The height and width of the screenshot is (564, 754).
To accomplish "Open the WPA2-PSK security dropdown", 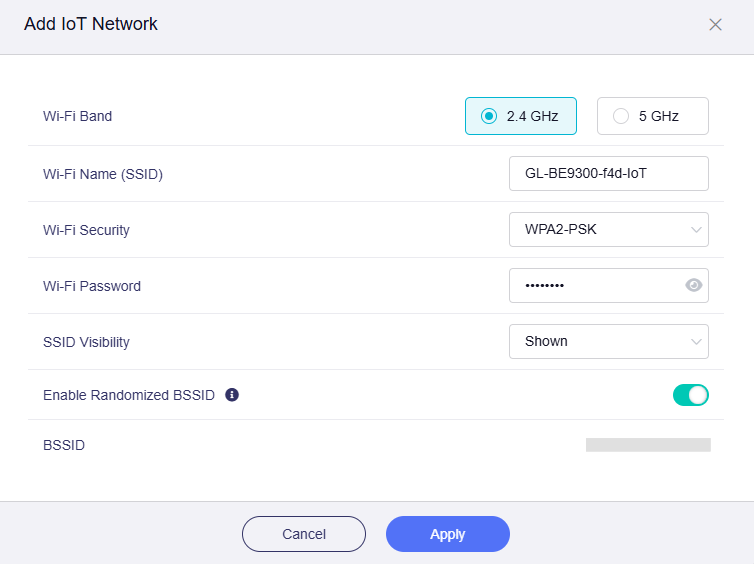I will (609, 229).
